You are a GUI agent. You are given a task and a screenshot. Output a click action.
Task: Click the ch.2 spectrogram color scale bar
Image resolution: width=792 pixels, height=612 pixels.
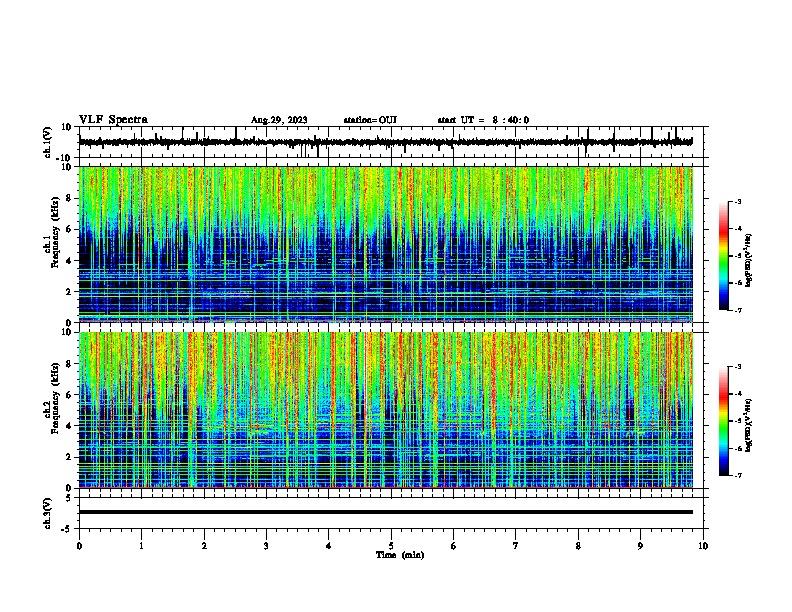coord(724,421)
